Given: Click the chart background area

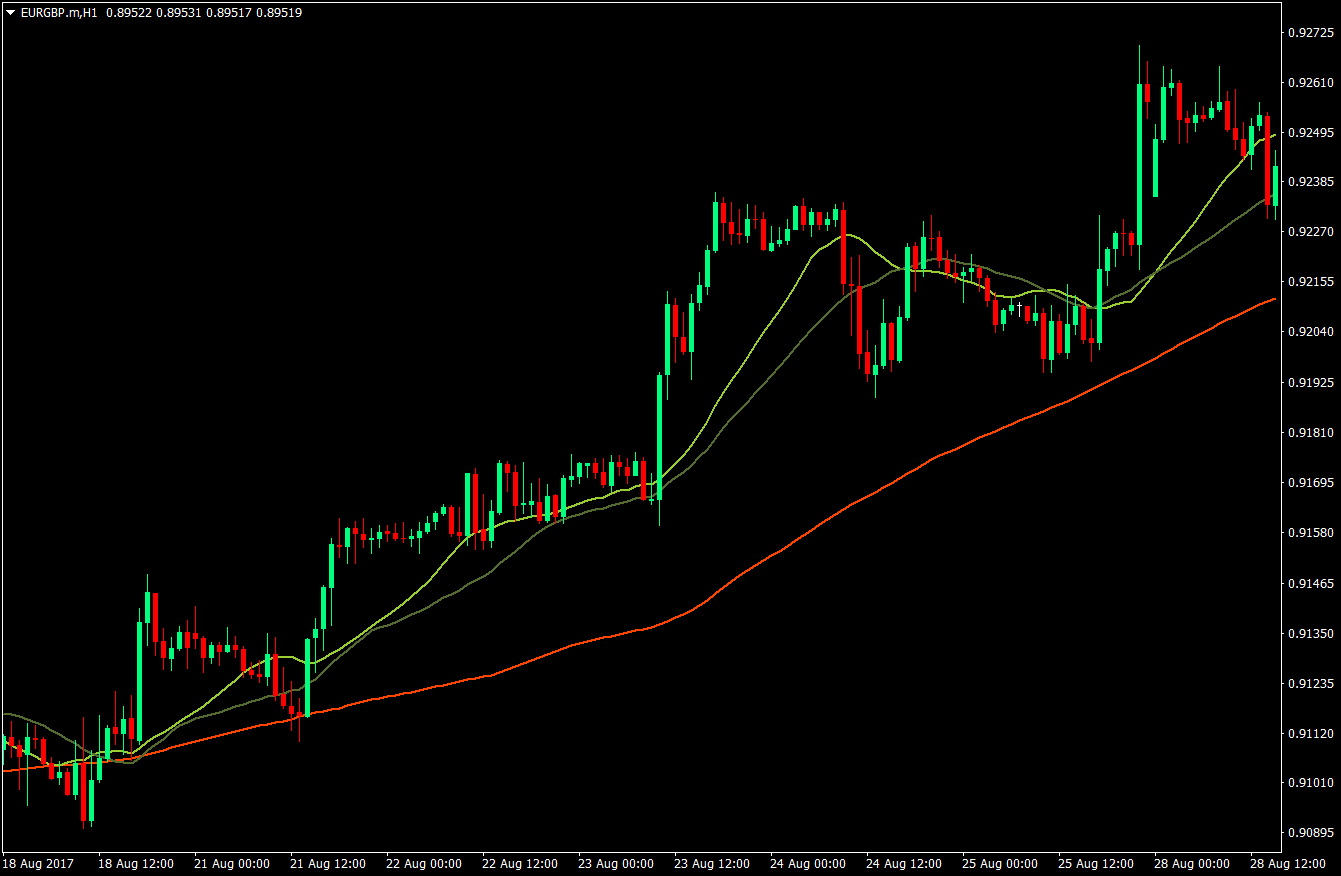Looking at the screenshot, I should click(x=400, y=200).
